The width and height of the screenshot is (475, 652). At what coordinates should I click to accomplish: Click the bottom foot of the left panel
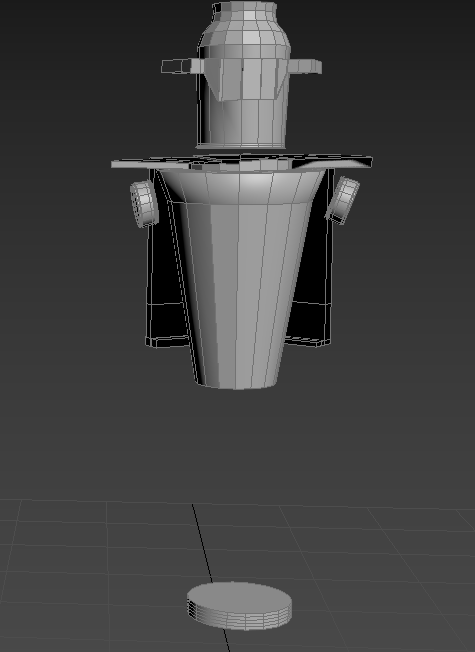[x=166, y=341]
